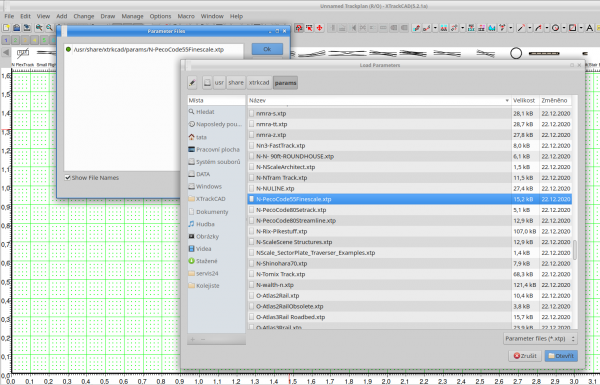Open the Edit menu
The image size is (600, 385).
(x=25, y=16)
